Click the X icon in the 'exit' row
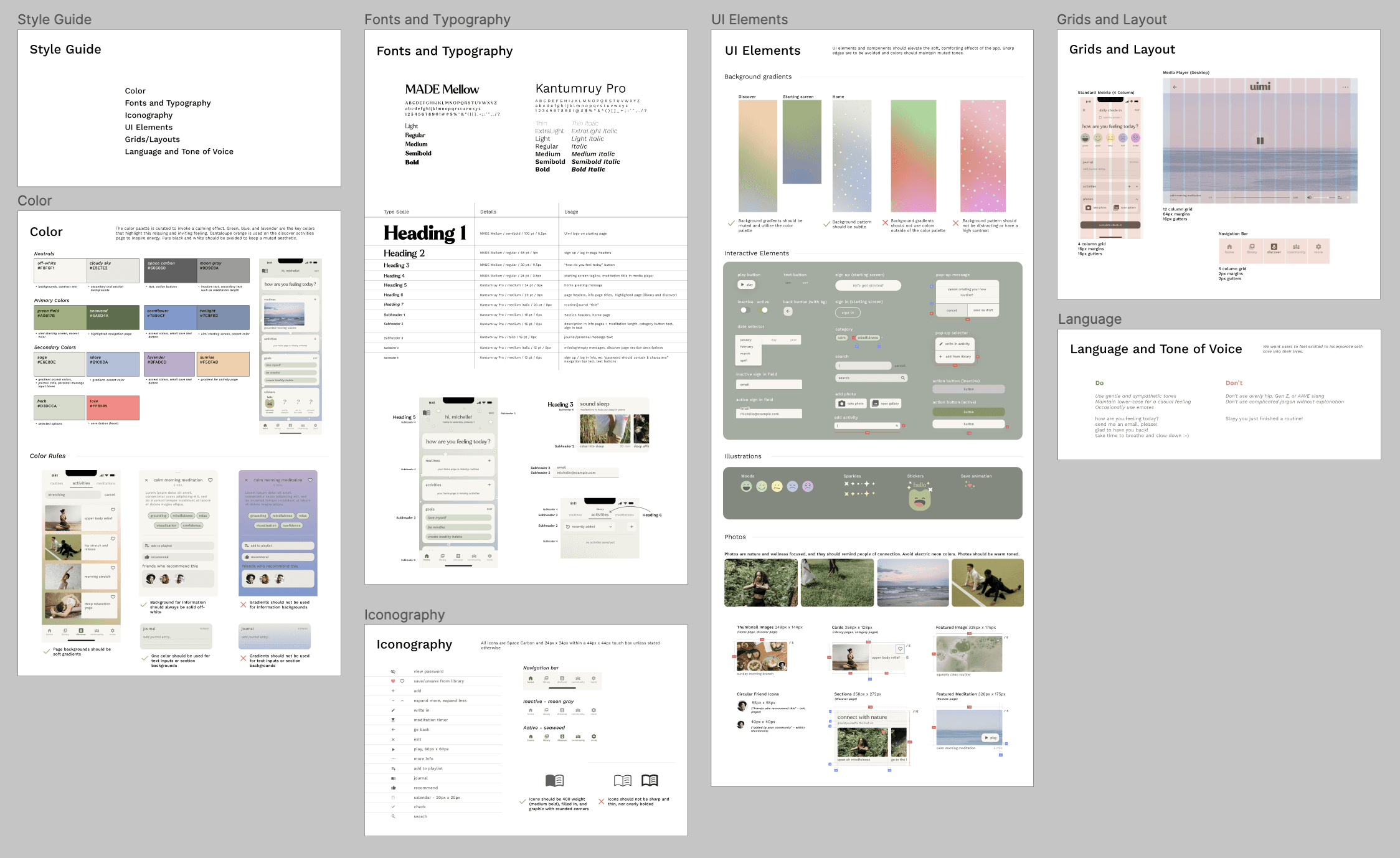This screenshot has width=1400, height=858. tap(393, 739)
